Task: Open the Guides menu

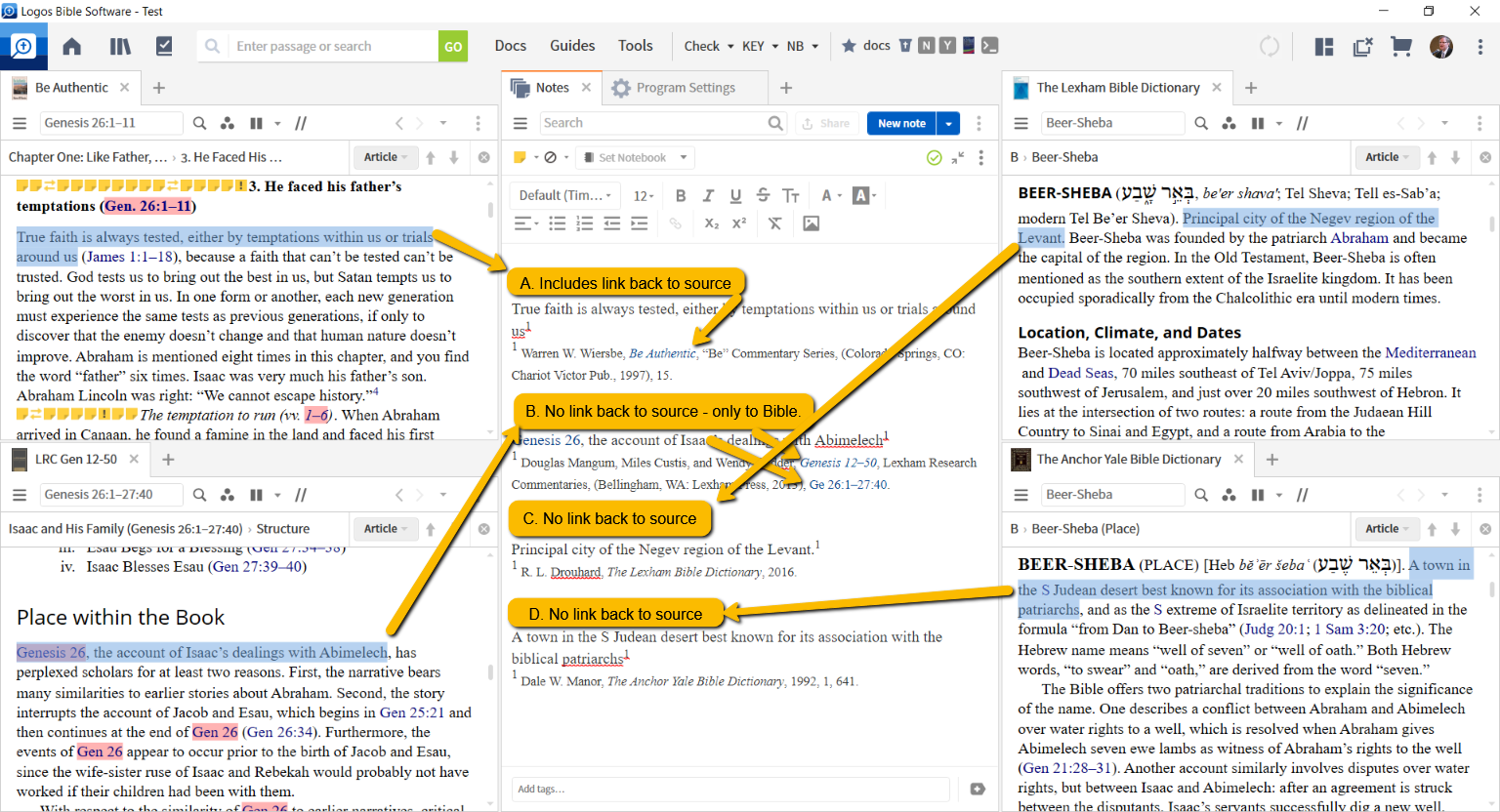Action: click(x=572, y=46)
